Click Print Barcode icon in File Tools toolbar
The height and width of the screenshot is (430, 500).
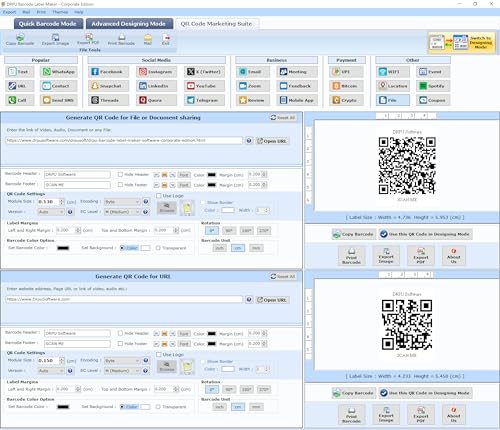121,39
